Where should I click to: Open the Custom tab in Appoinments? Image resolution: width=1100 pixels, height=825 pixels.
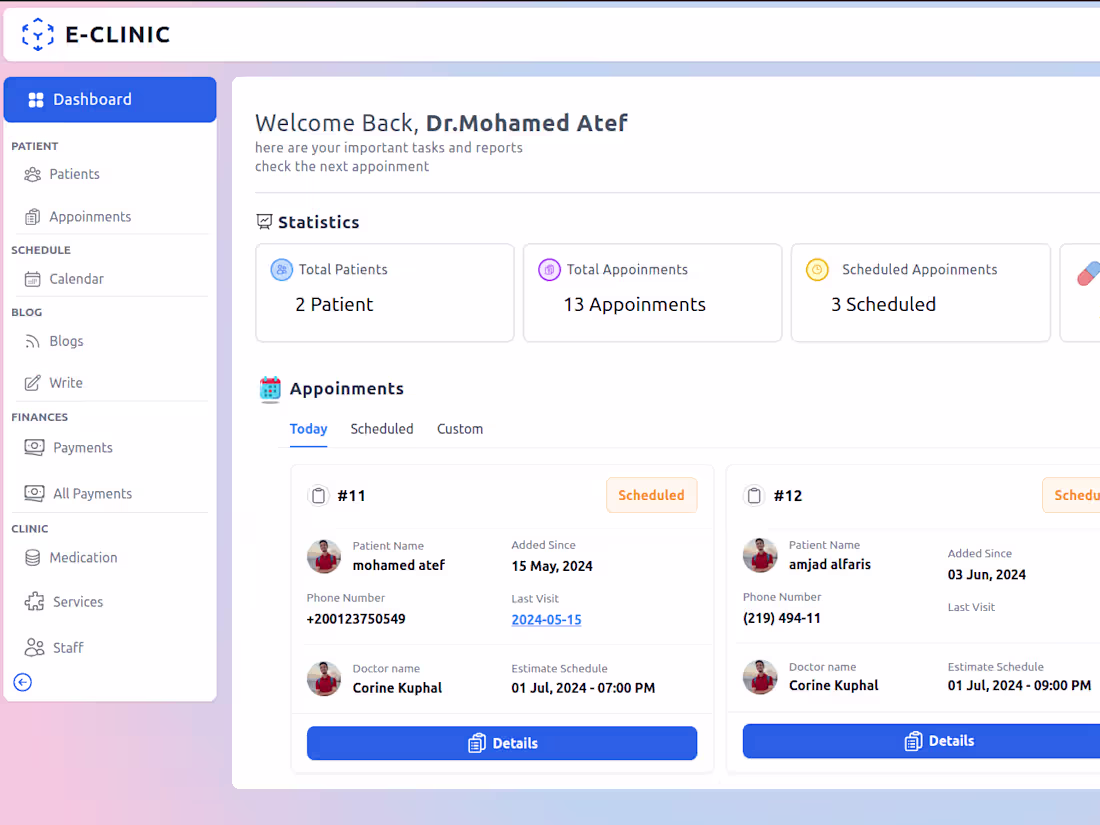click(x=459, y=428)
